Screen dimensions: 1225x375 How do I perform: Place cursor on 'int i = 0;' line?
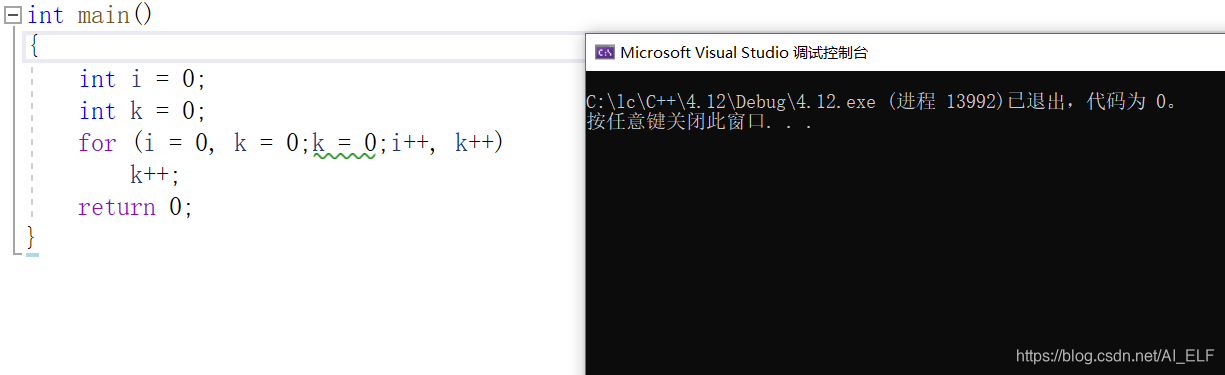[142, 79]
